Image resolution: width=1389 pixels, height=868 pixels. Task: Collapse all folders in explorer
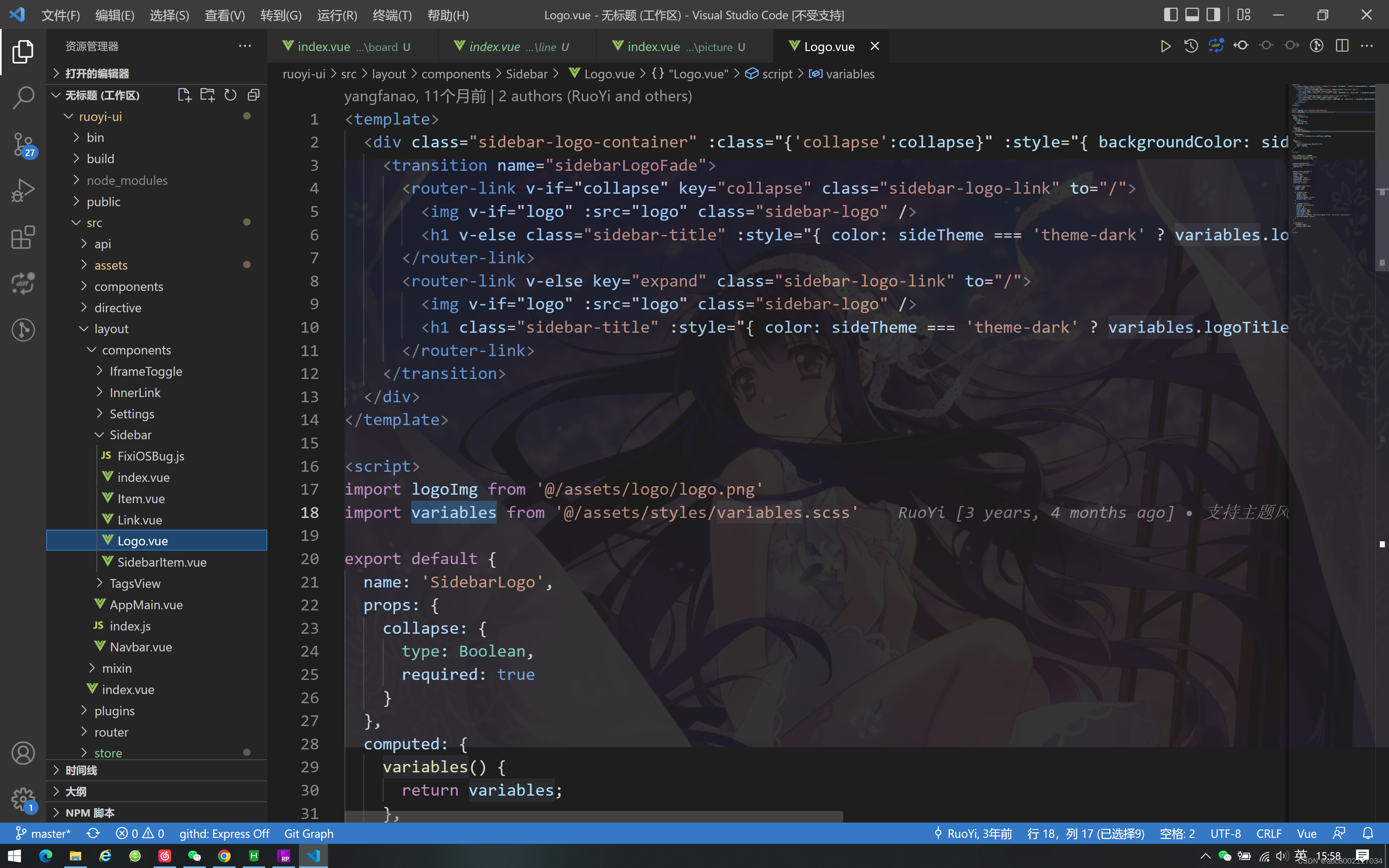(253, 95)
